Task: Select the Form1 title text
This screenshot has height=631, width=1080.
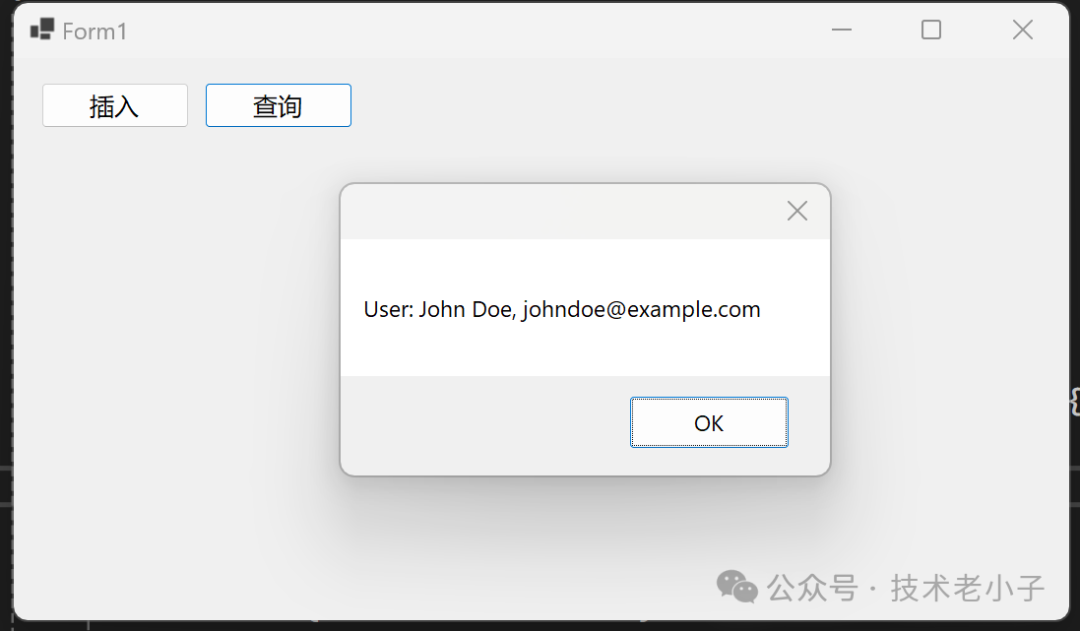Action: click(94, 32)
